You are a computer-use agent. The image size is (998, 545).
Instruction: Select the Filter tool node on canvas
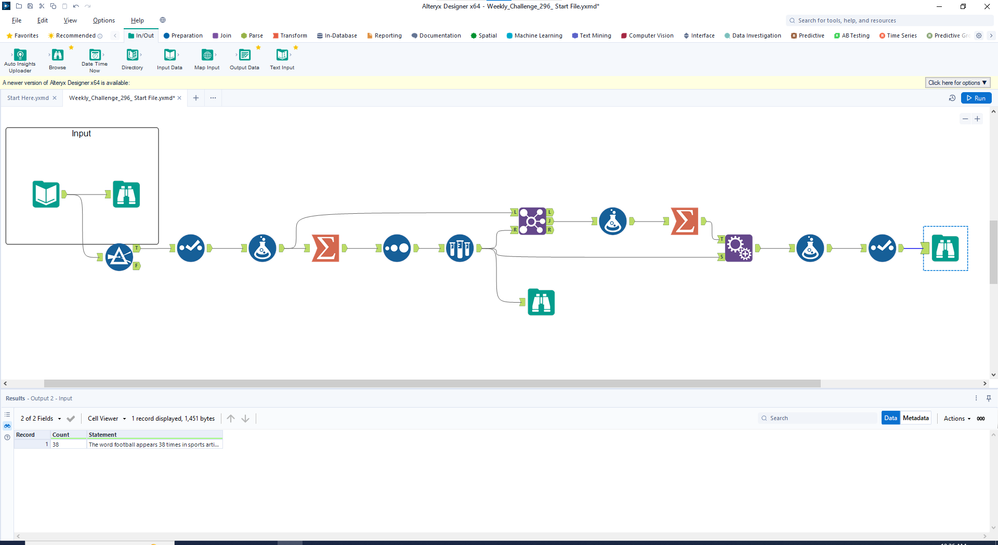pyautogui.click(x=119, y=257)
